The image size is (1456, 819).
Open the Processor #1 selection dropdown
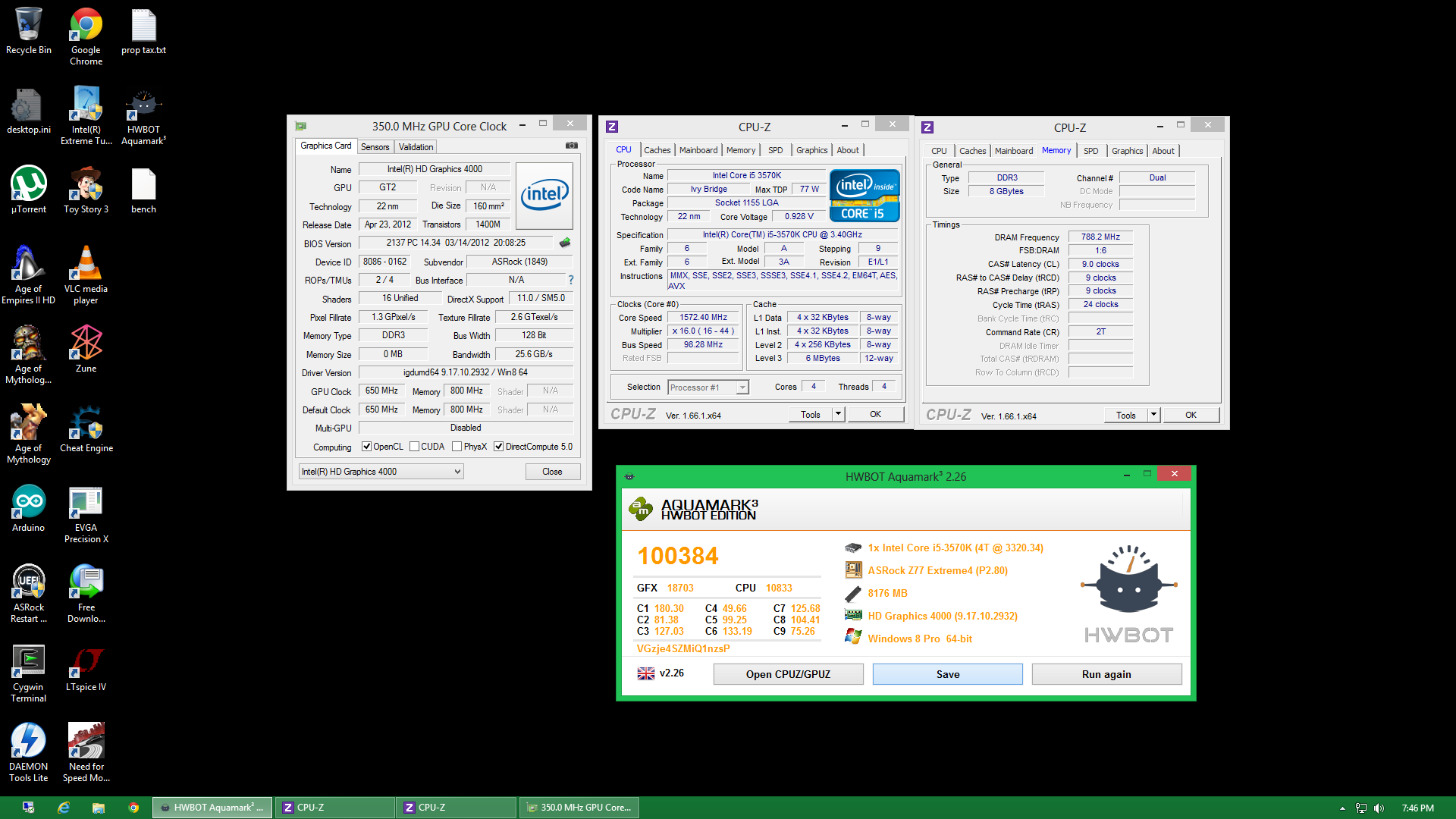click(708, 388)
